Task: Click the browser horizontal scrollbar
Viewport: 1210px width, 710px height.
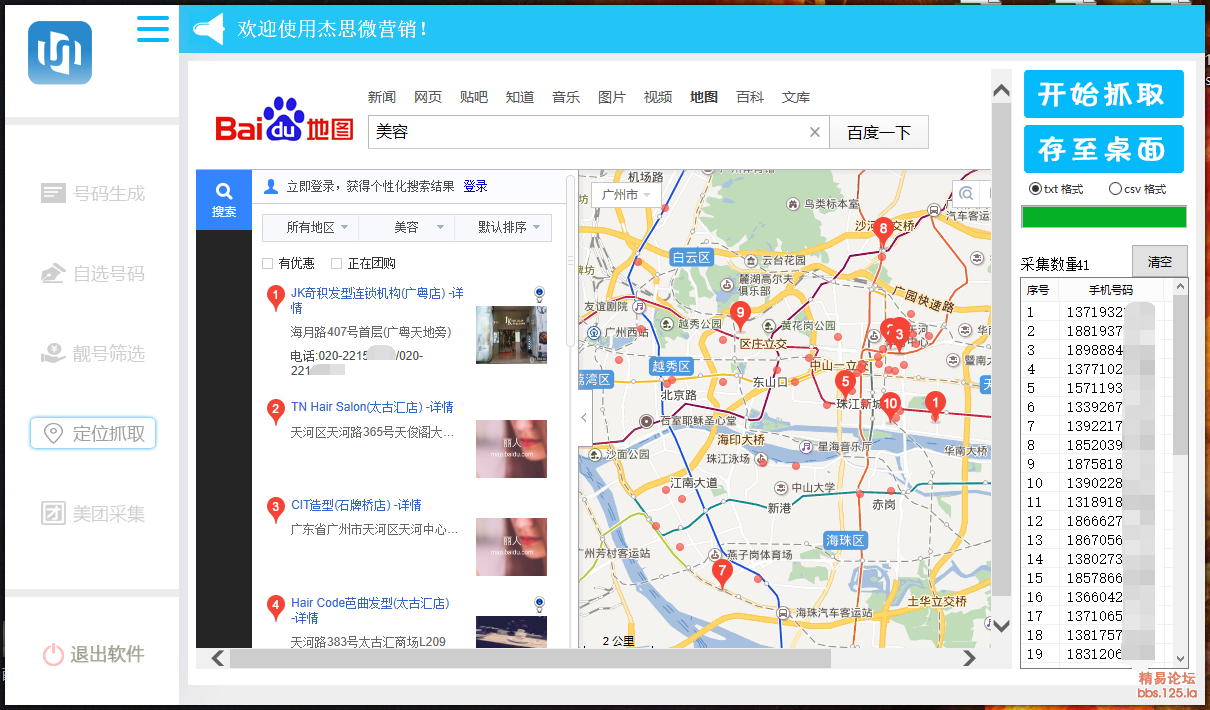Action: point(530,658)
